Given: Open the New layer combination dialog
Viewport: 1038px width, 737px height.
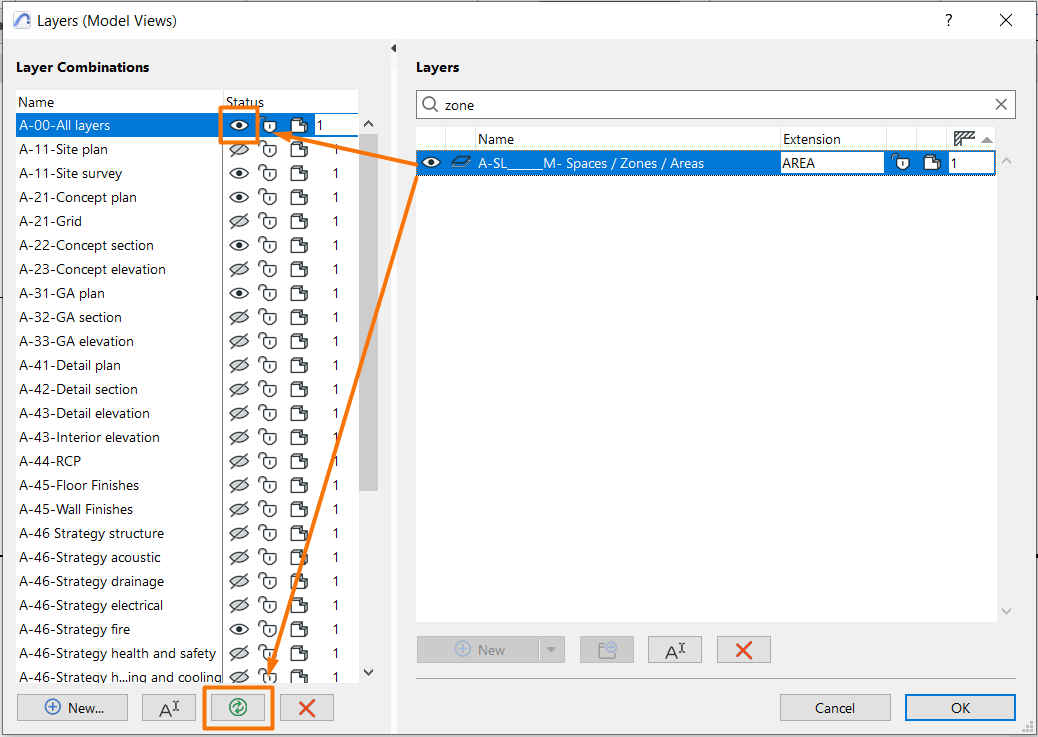Looking at the screenshot, I should click(72, 708).
